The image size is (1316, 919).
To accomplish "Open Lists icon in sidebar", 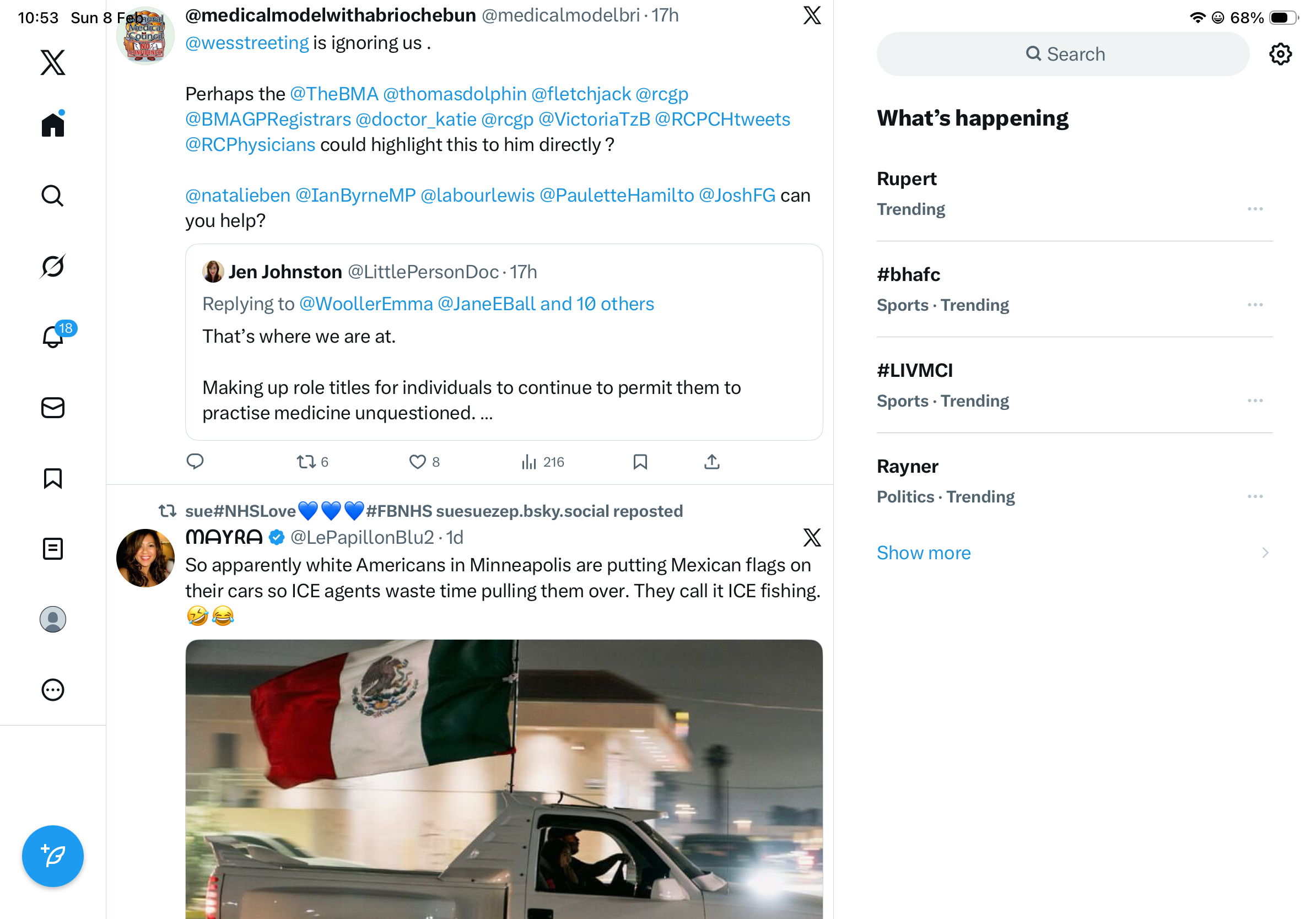I will click(x=53, y=549).
